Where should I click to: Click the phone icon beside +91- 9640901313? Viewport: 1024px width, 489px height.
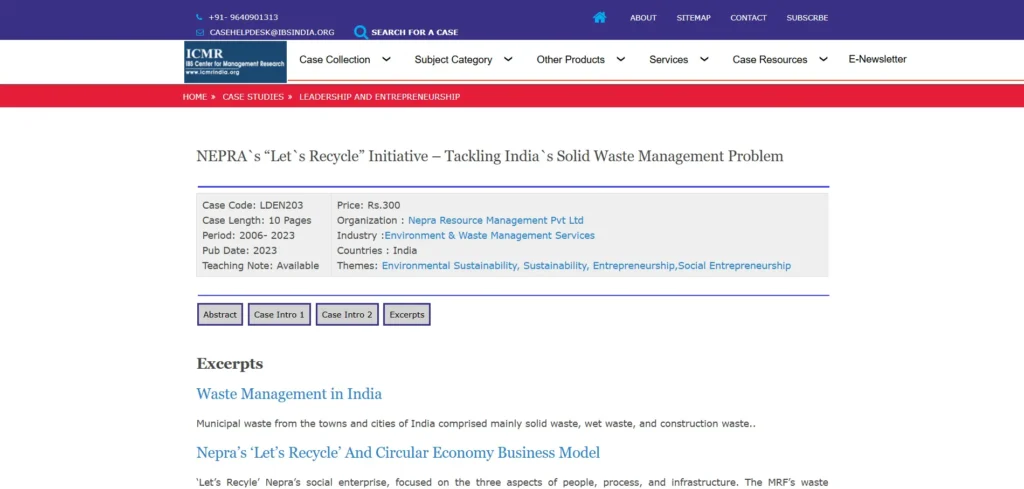click(x=199, y=18)
